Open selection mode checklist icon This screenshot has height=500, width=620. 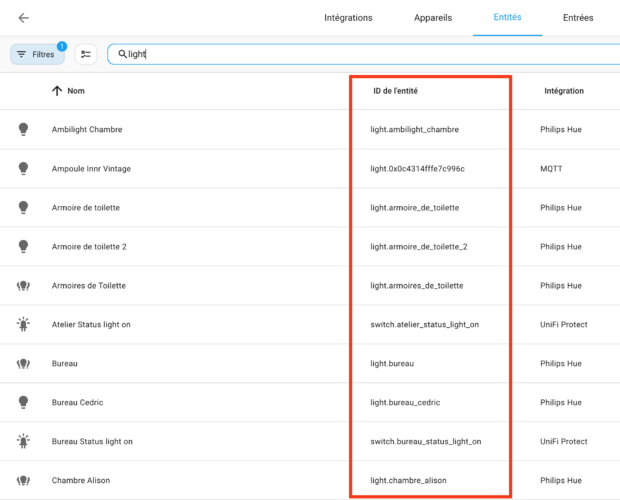tap(86, 54)
